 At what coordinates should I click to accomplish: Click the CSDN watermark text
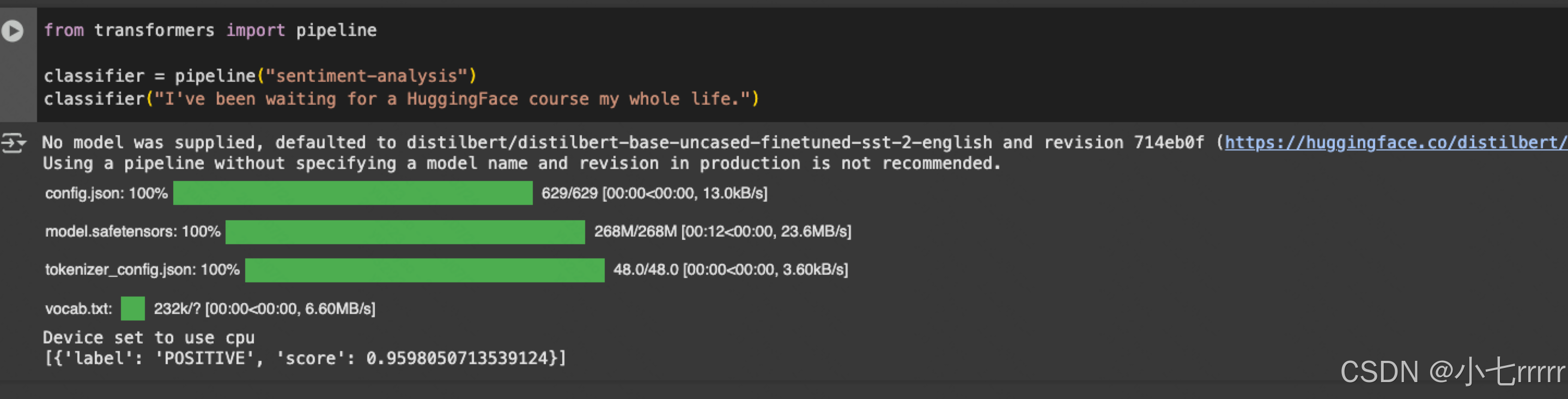coord(1452,372)
